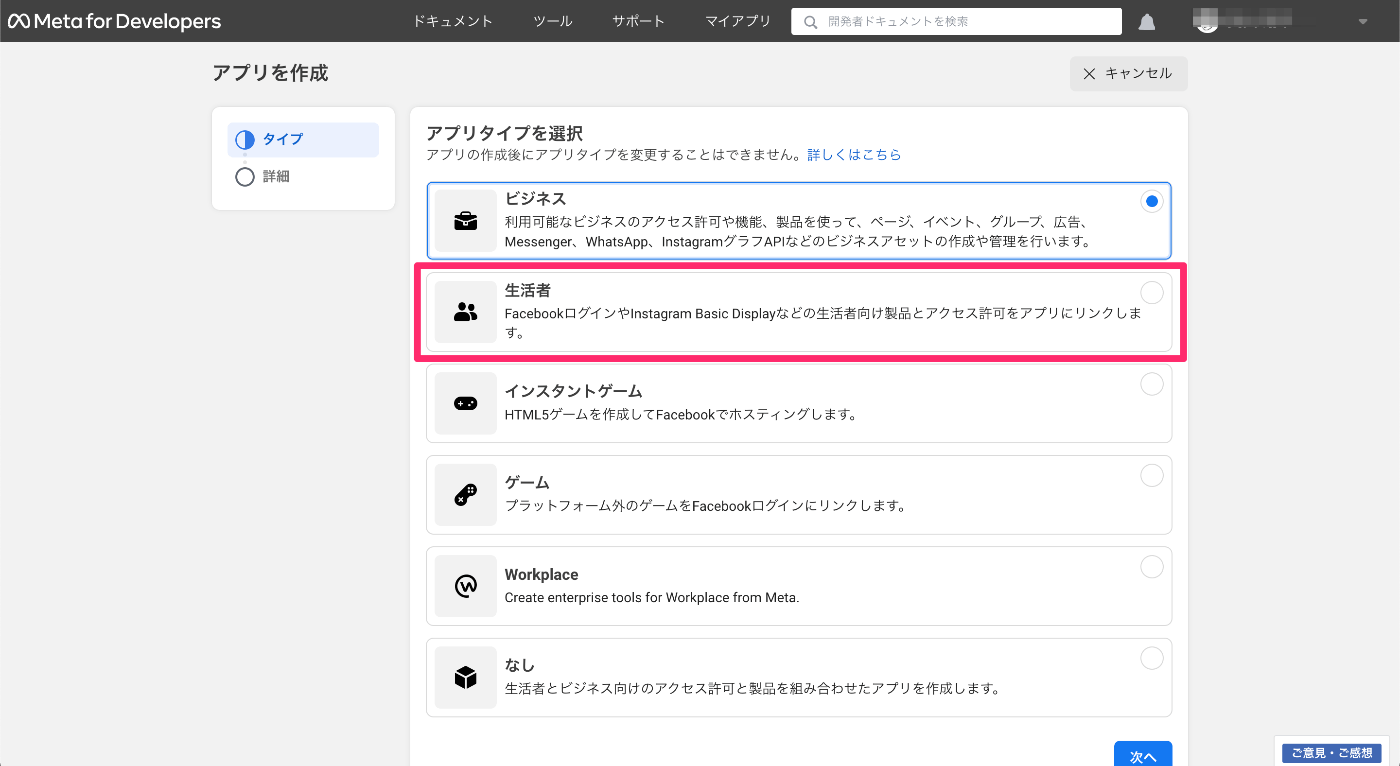The image size is (1400, 766).
Task: Select the Workplace radio button
Action: click(x=1152, y=567)
